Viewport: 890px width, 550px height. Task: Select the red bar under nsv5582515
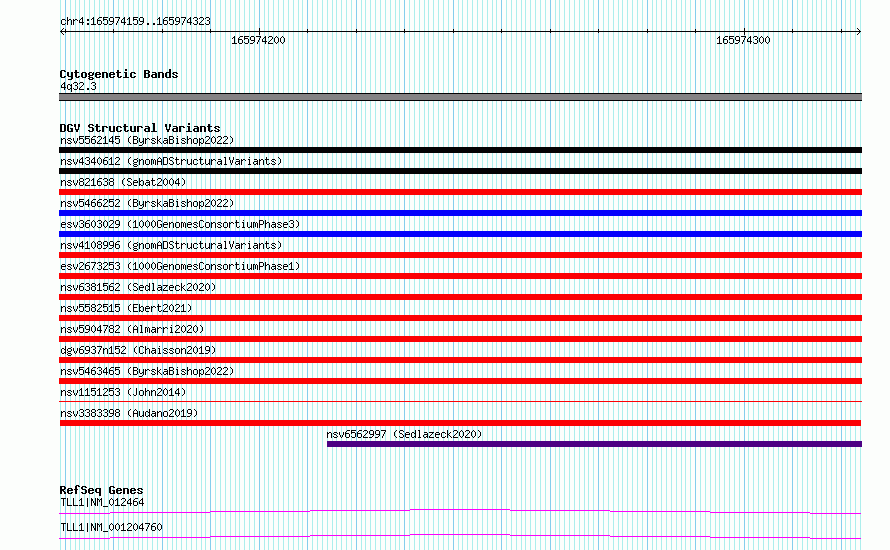pyautogui.click(x=460, y=318)
